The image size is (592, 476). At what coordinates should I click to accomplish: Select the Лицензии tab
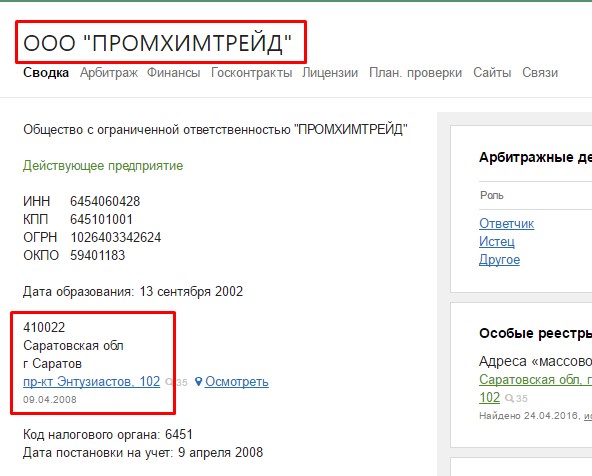click(330, 72)
